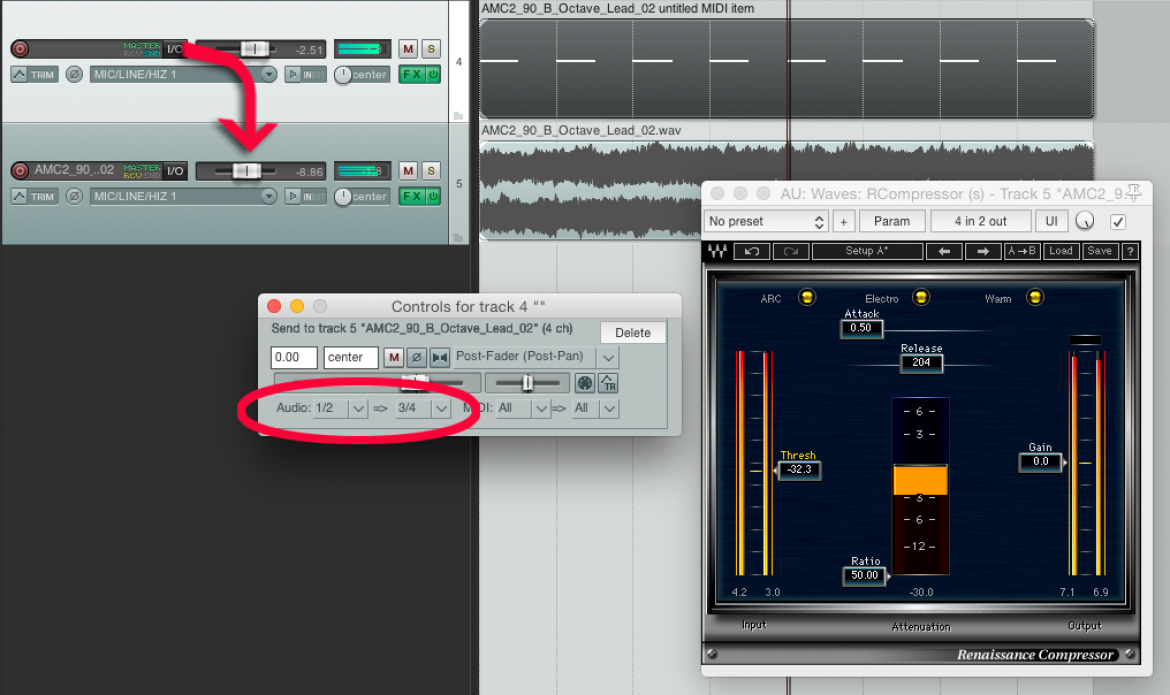Click the Waves logo in the plugin toolbar
This screenshot has height=695, width=1170.
coord(718,252)
